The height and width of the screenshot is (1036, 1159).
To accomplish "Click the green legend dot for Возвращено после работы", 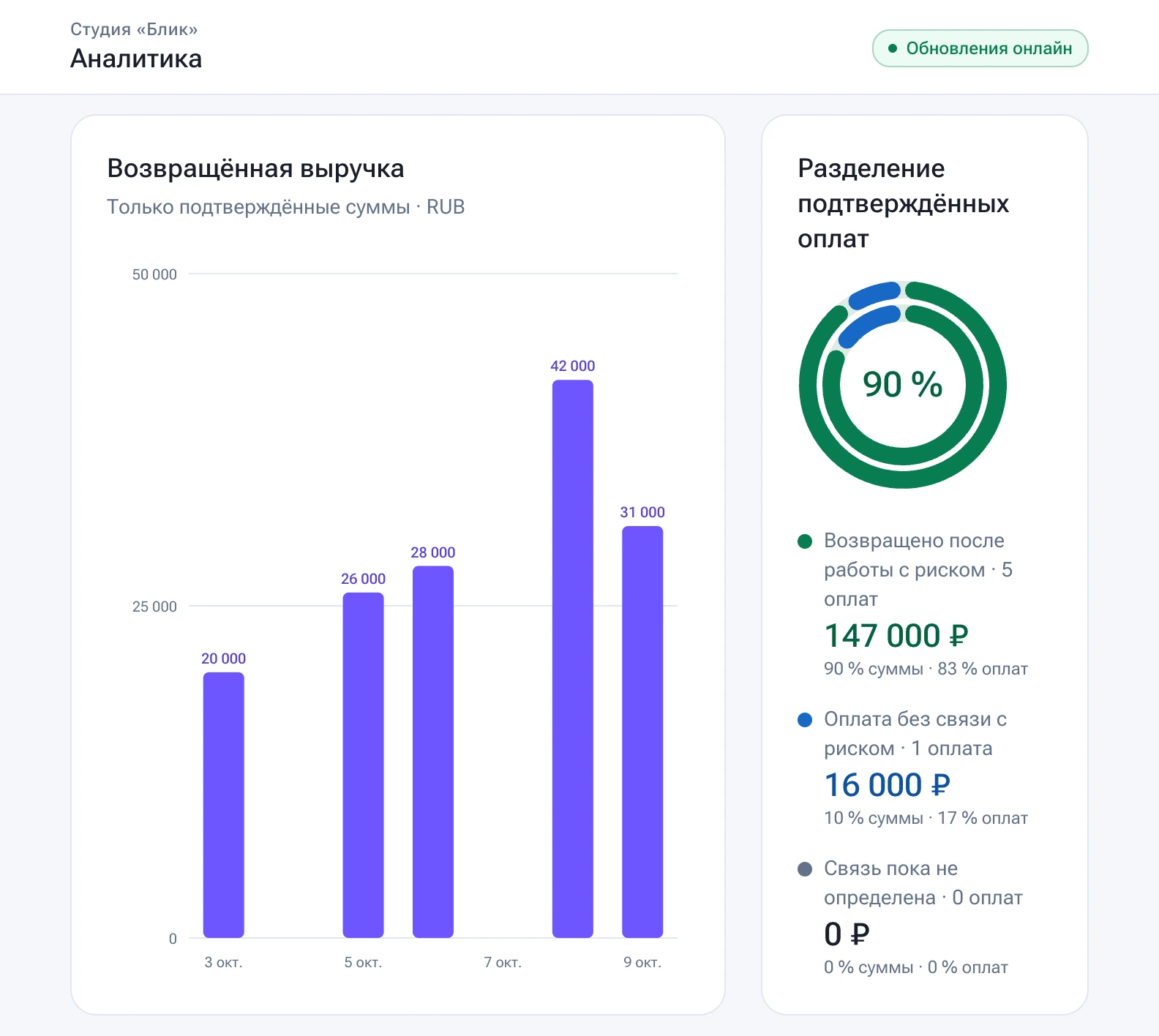I will tap(805, 541).
